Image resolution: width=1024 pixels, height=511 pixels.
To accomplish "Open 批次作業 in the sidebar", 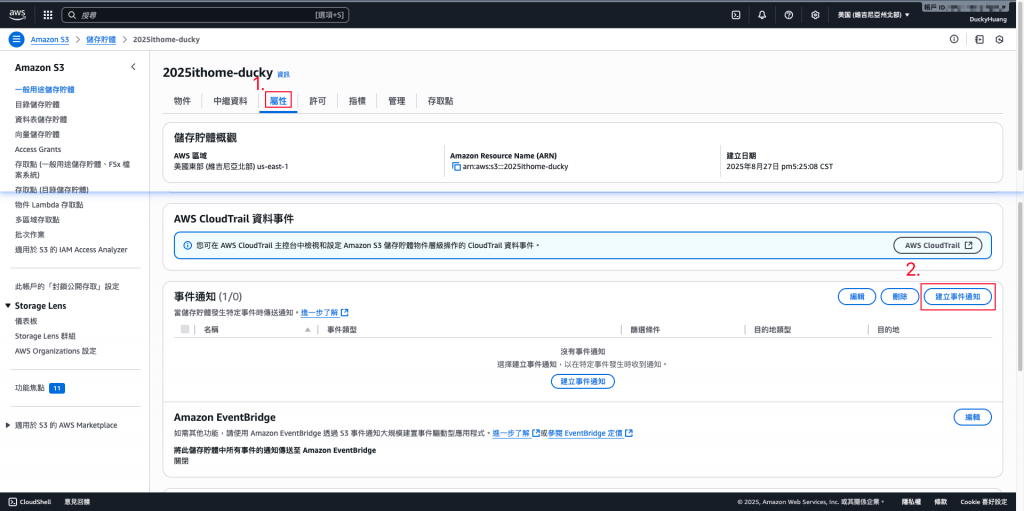I will coord(29,234).
